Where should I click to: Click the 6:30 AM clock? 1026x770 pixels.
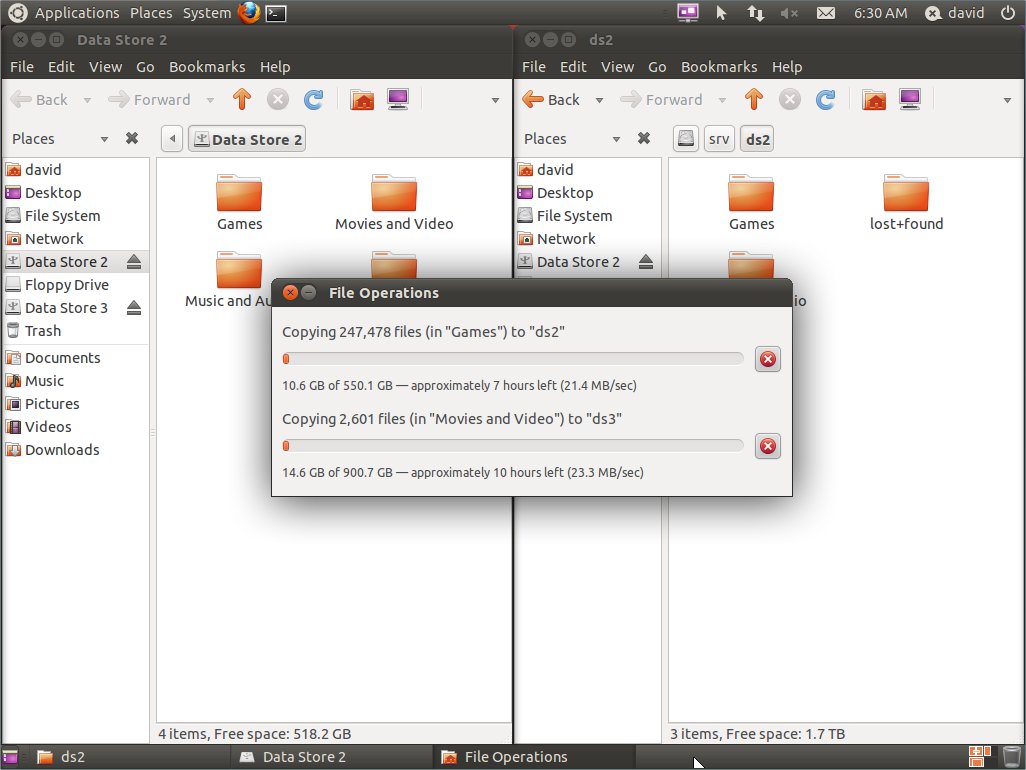click(880, 13)
